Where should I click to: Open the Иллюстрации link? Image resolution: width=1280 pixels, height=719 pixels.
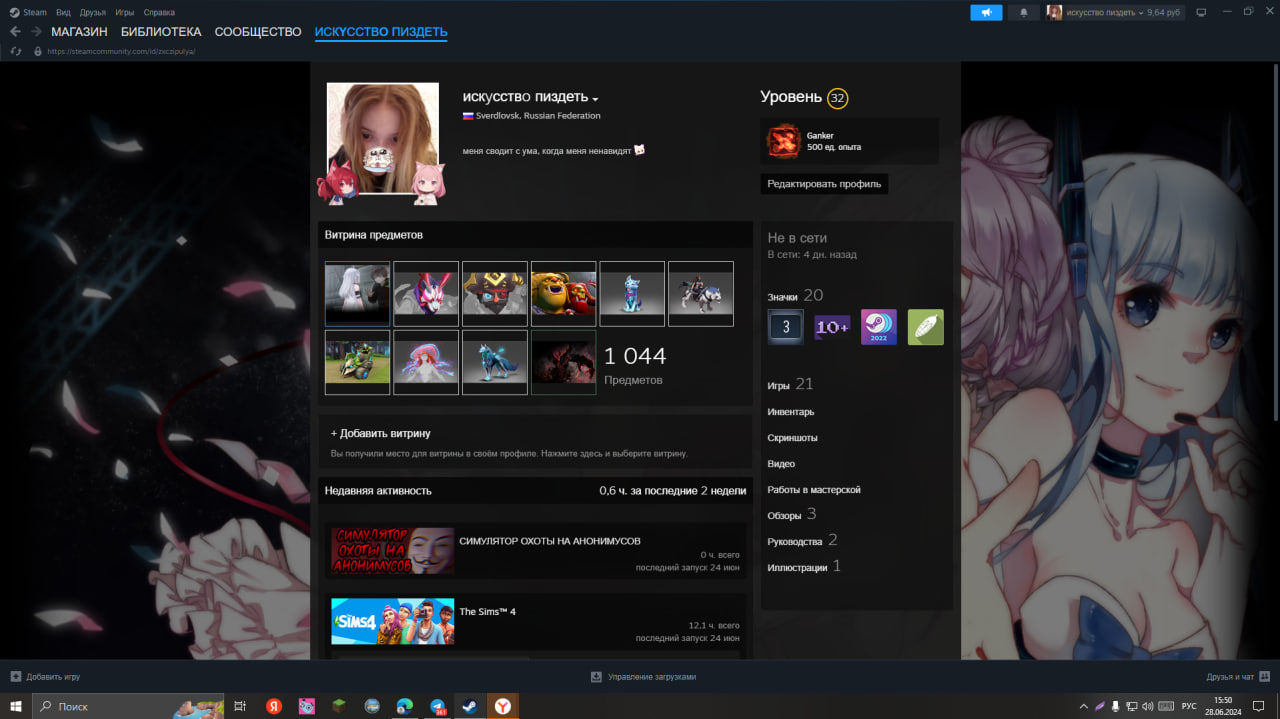tap(797, 567)
